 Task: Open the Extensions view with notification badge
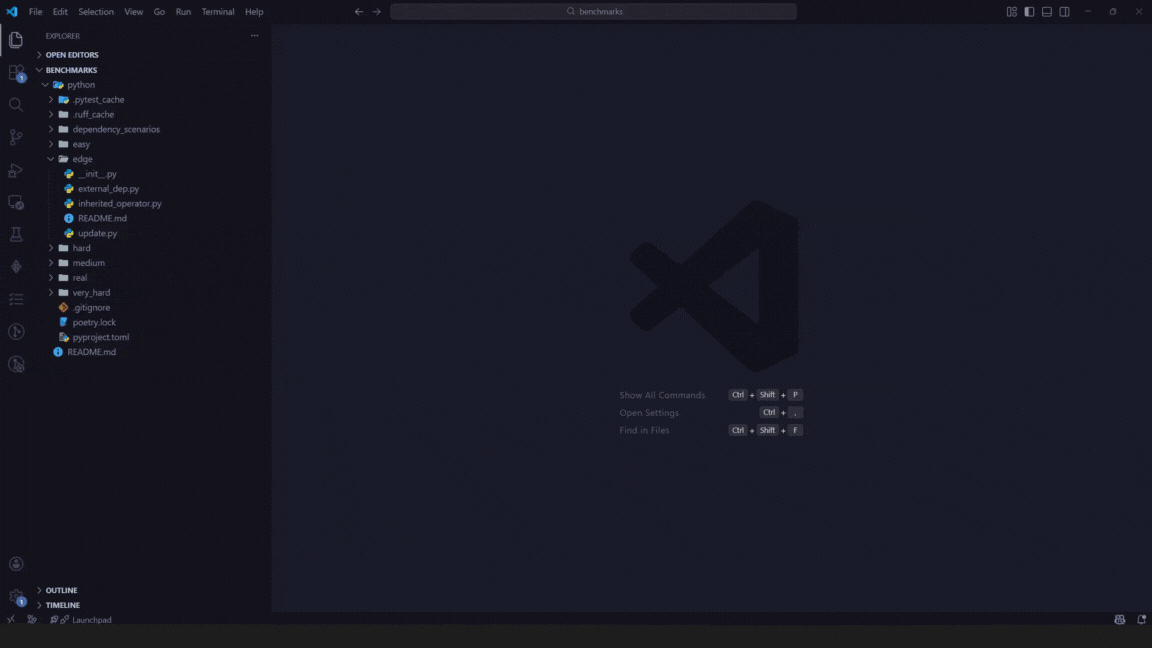click(x=16, y=72)
